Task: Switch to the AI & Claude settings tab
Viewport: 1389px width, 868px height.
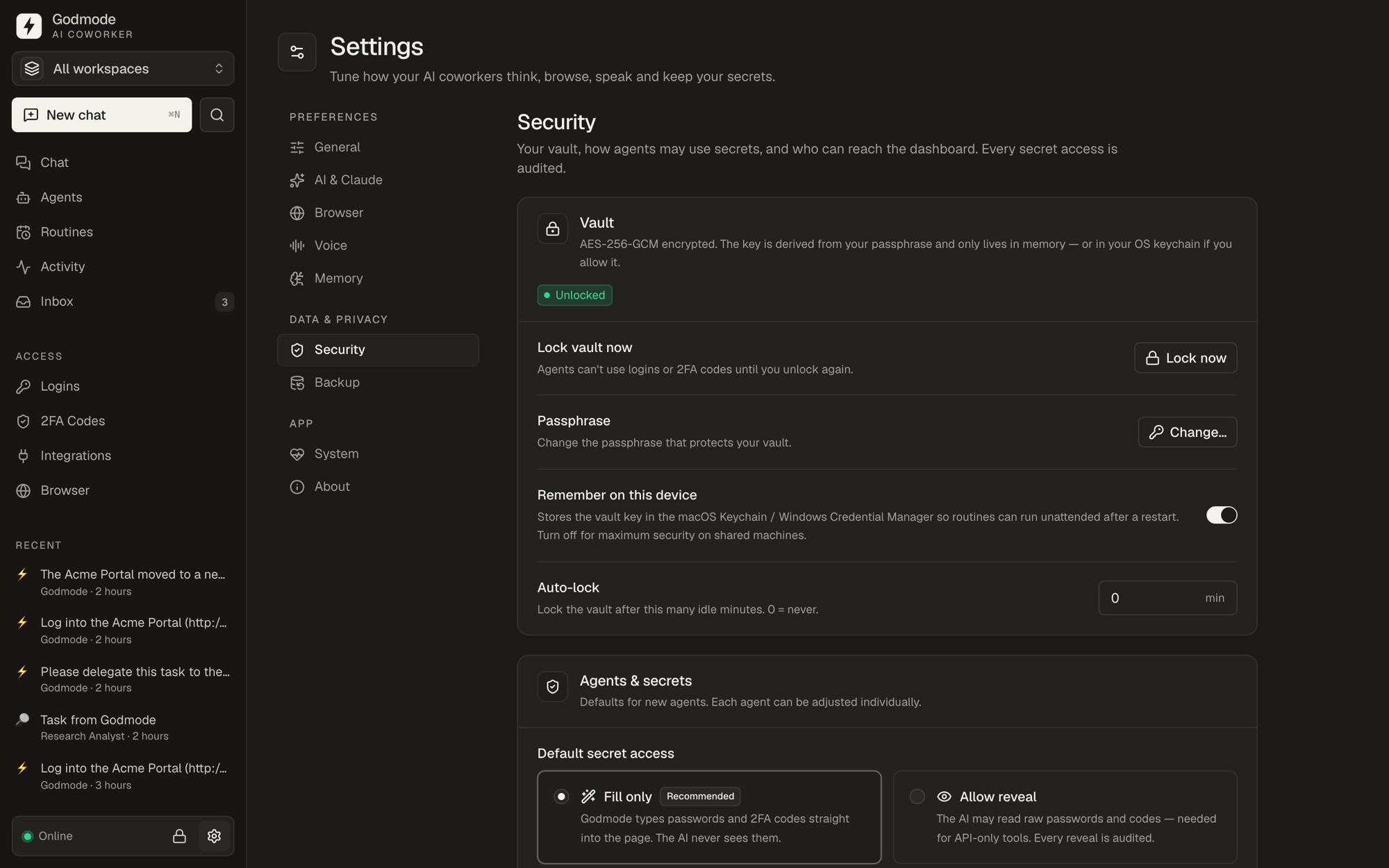Action: click(x=378, y=180)
